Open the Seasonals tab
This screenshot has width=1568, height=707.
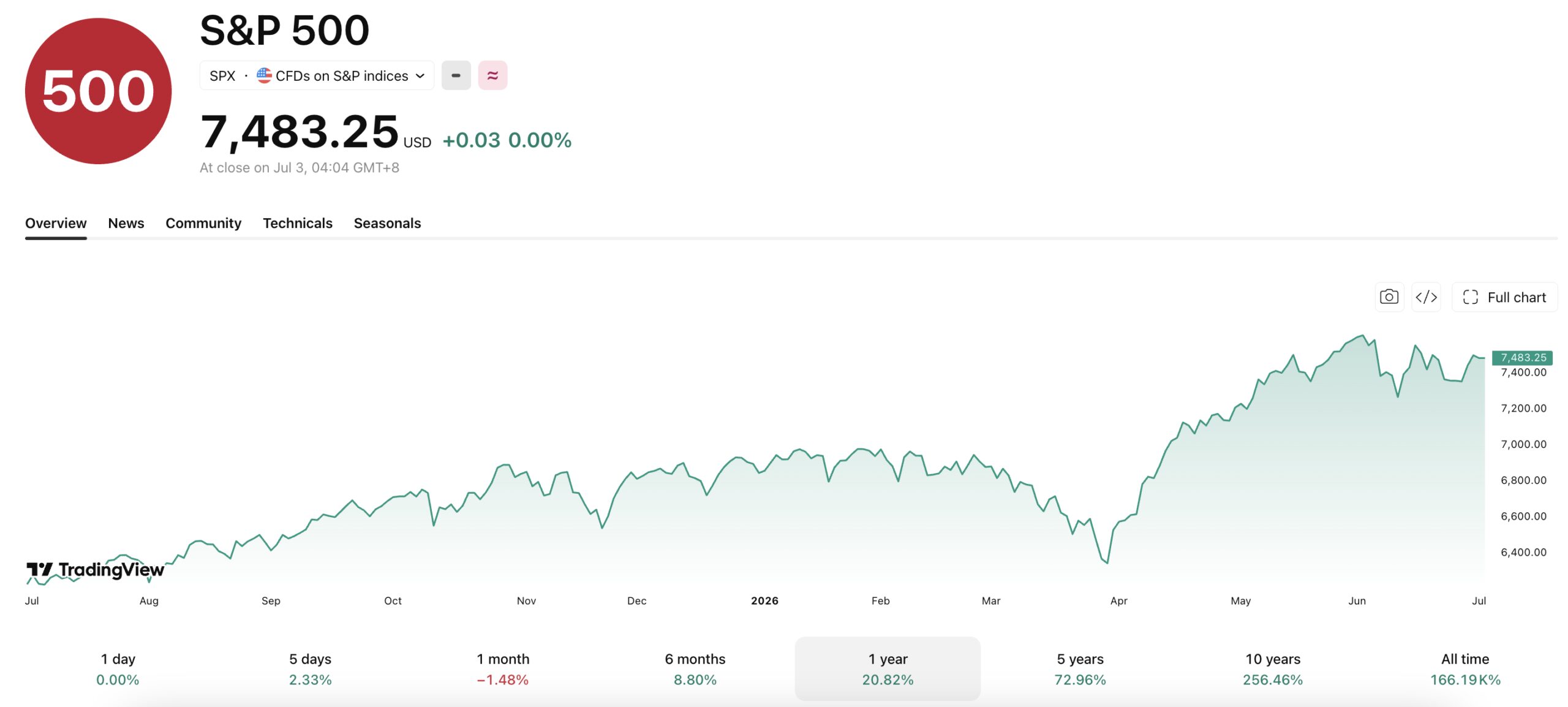[387, 223]
